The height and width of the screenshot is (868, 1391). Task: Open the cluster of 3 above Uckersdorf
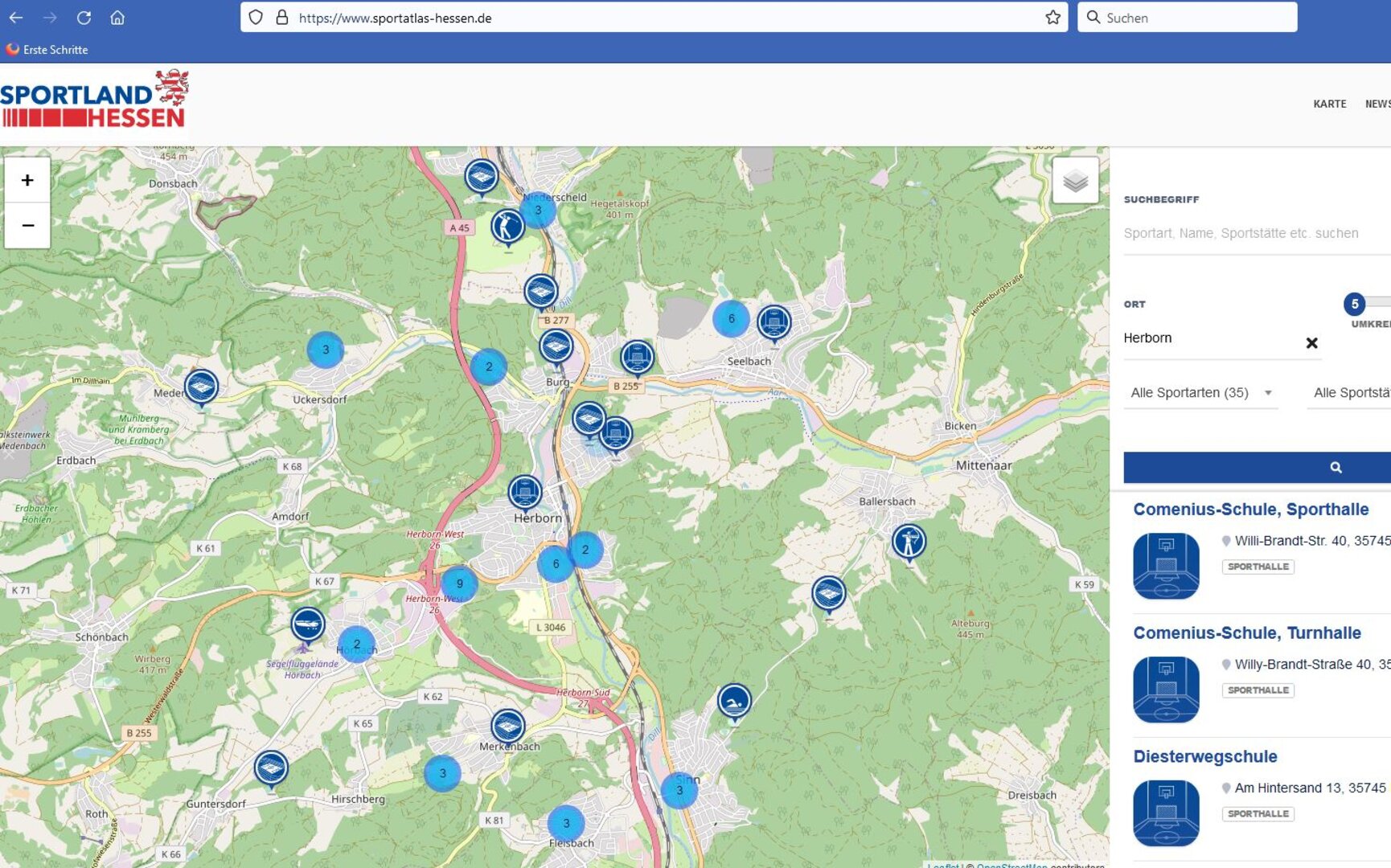[326, 350]
